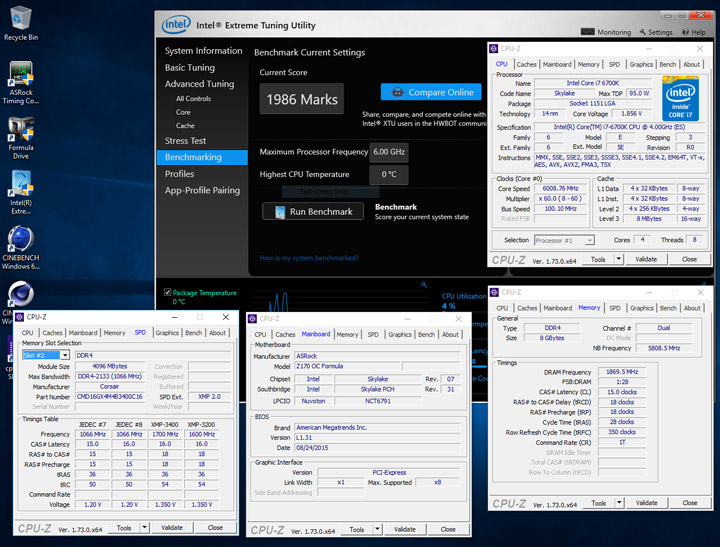Click Close button in CPU-Z Memory window
This screenshot has height=547, width=720.
[x=690, y=503]
